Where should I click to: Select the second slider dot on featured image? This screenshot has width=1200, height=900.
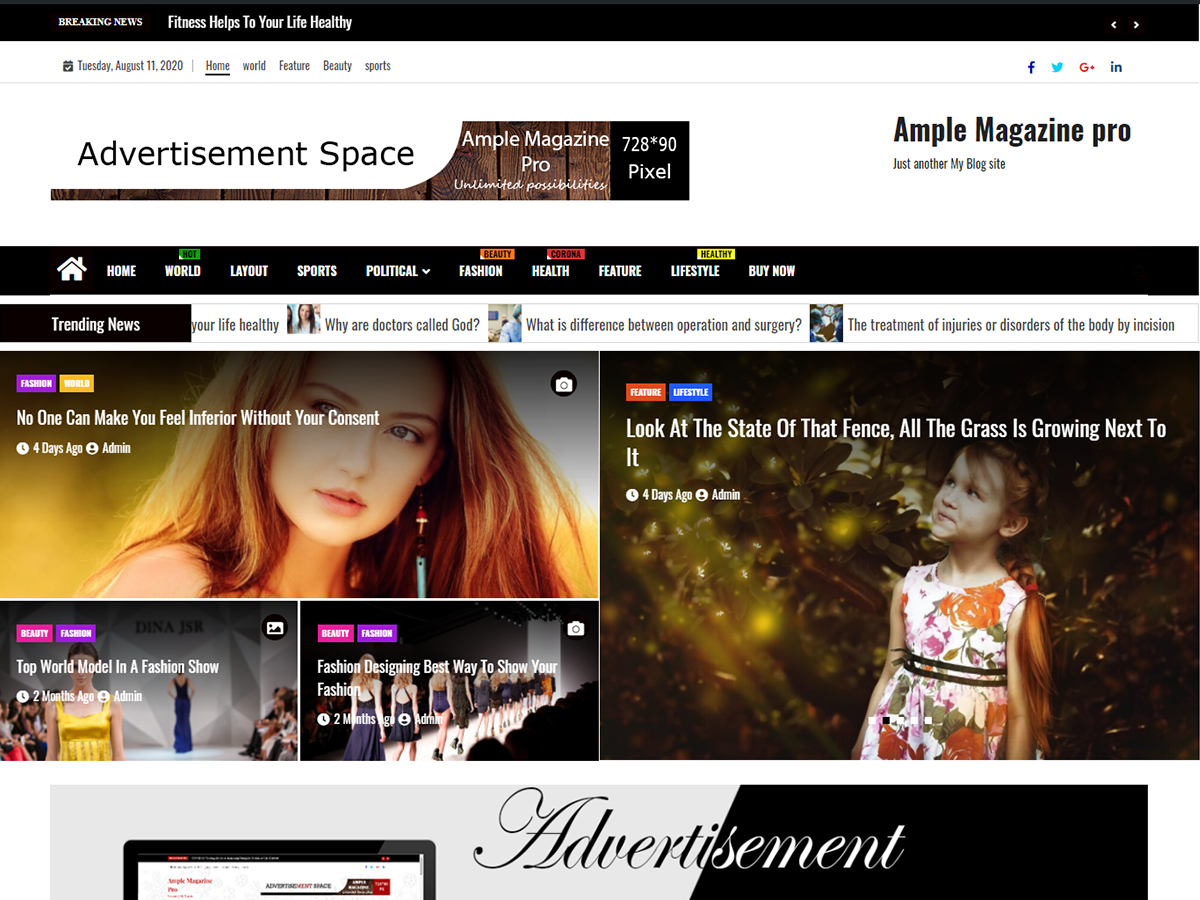[887, 720]
